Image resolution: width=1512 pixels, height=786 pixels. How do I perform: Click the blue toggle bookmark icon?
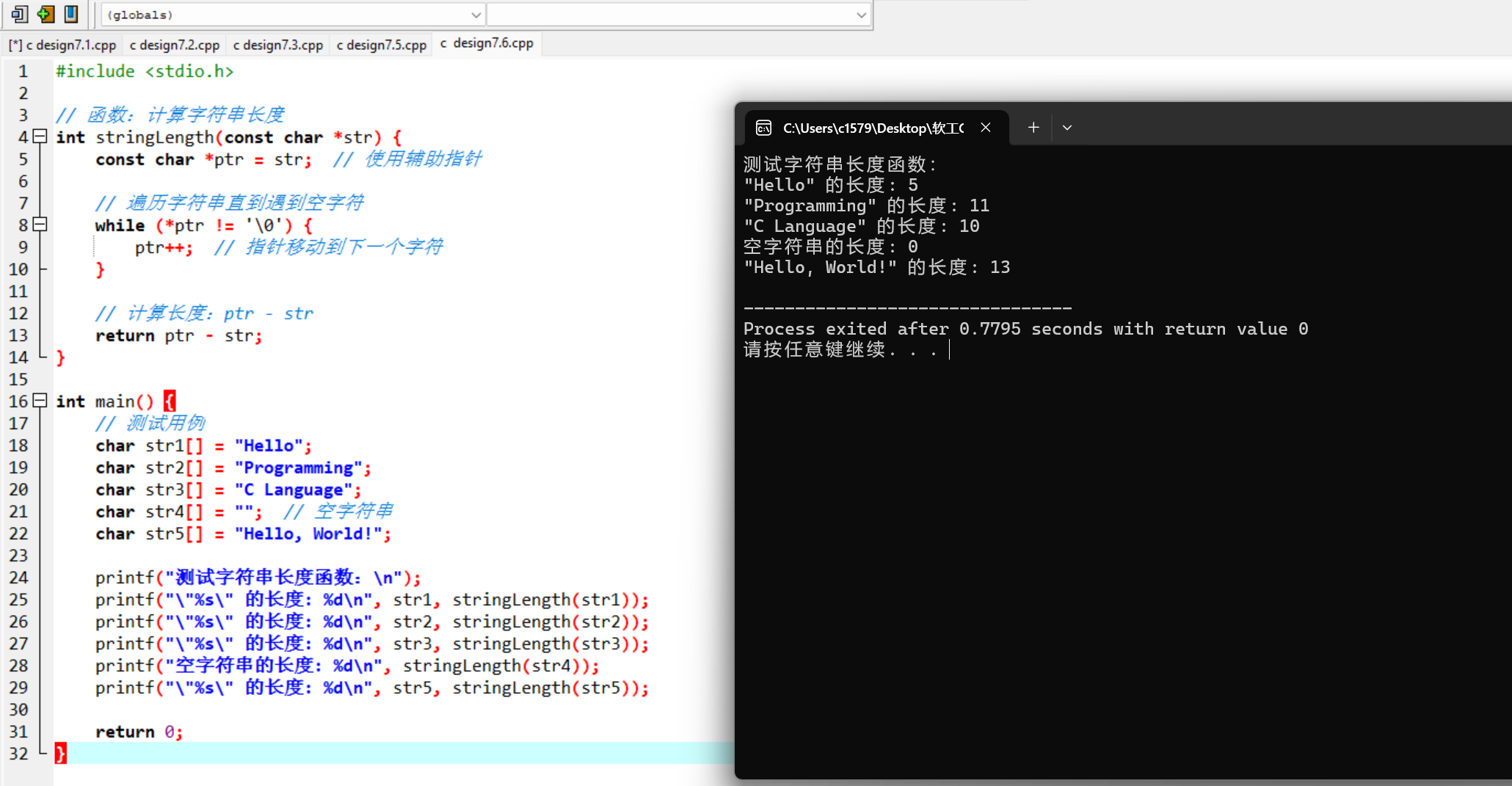[71, 14]
